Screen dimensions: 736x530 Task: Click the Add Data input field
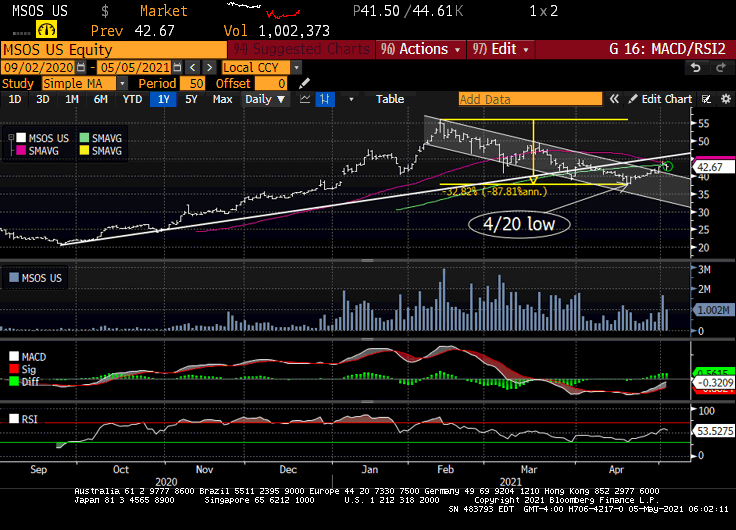(x=530, y=99)
